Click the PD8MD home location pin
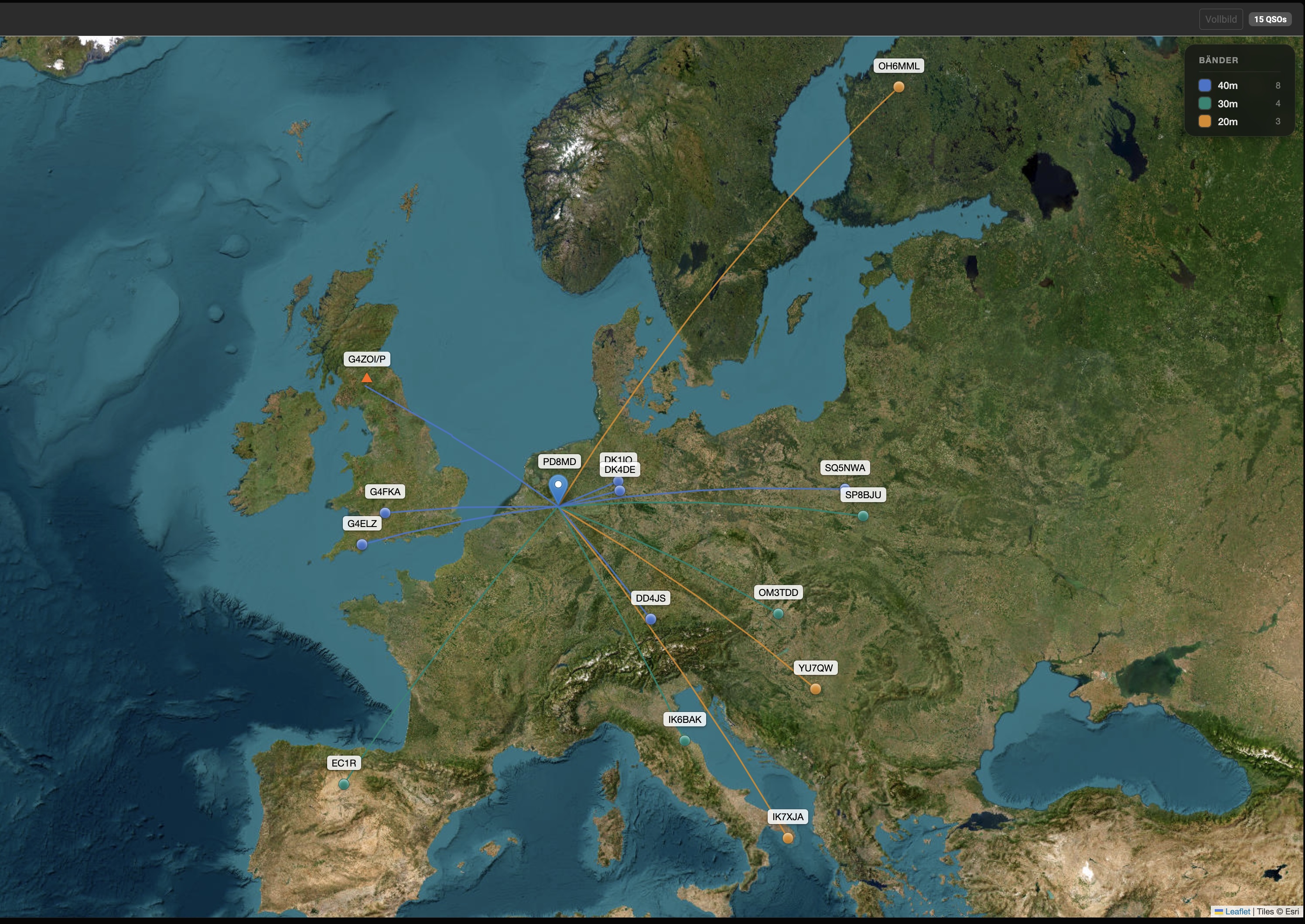1305x924 pixels. point(558,489)
